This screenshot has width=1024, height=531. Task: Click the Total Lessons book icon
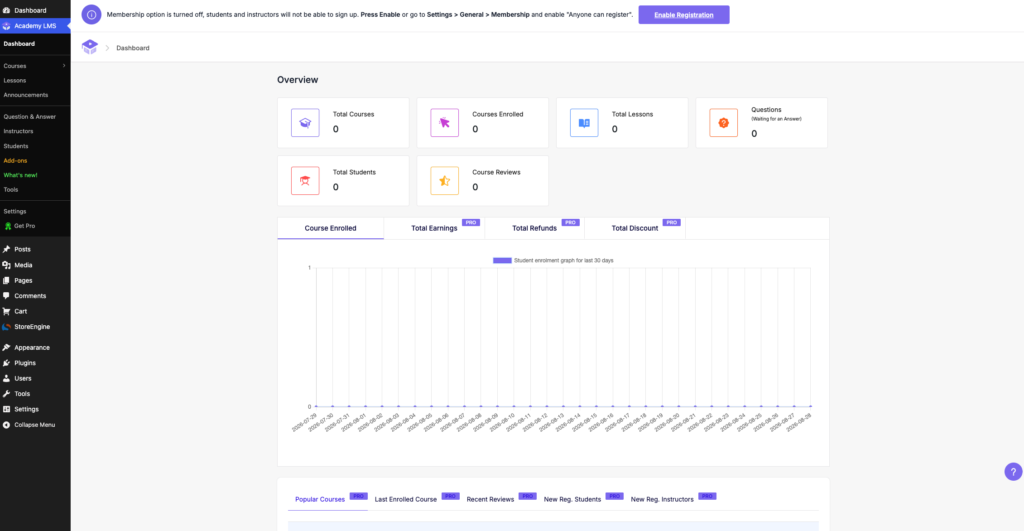click(584, 123)
